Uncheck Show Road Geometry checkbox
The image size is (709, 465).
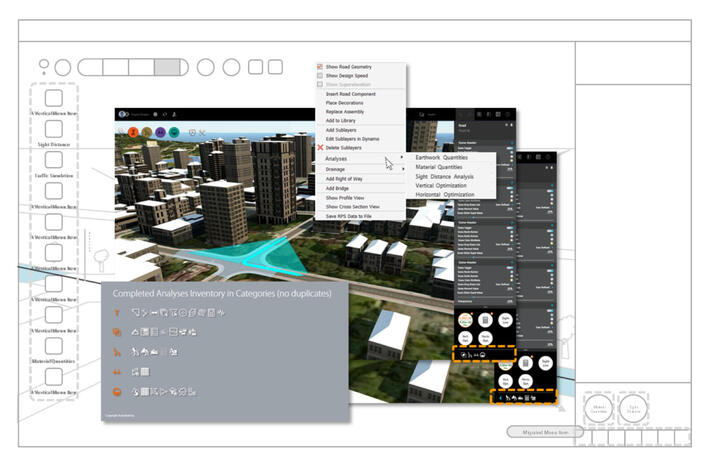click(320, 66)
